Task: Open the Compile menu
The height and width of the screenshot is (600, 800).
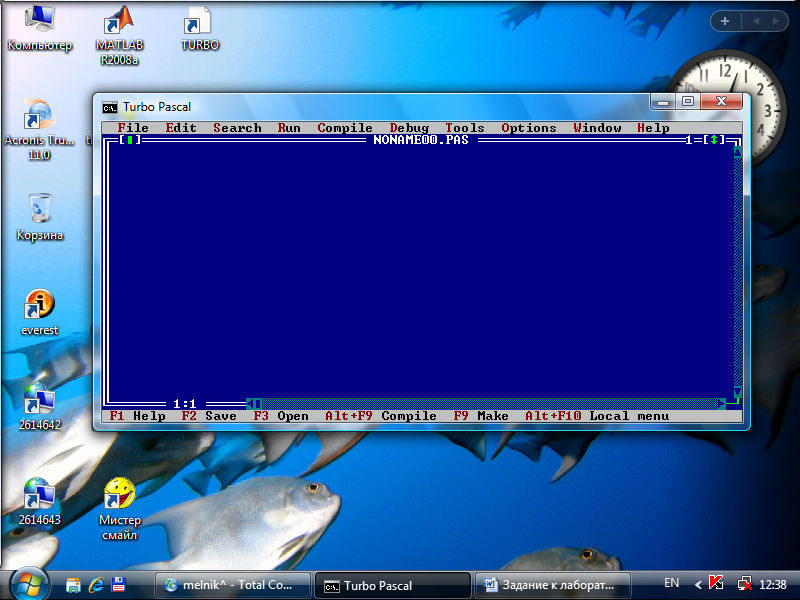Action: pyautogui.click(x=345, y=128)
